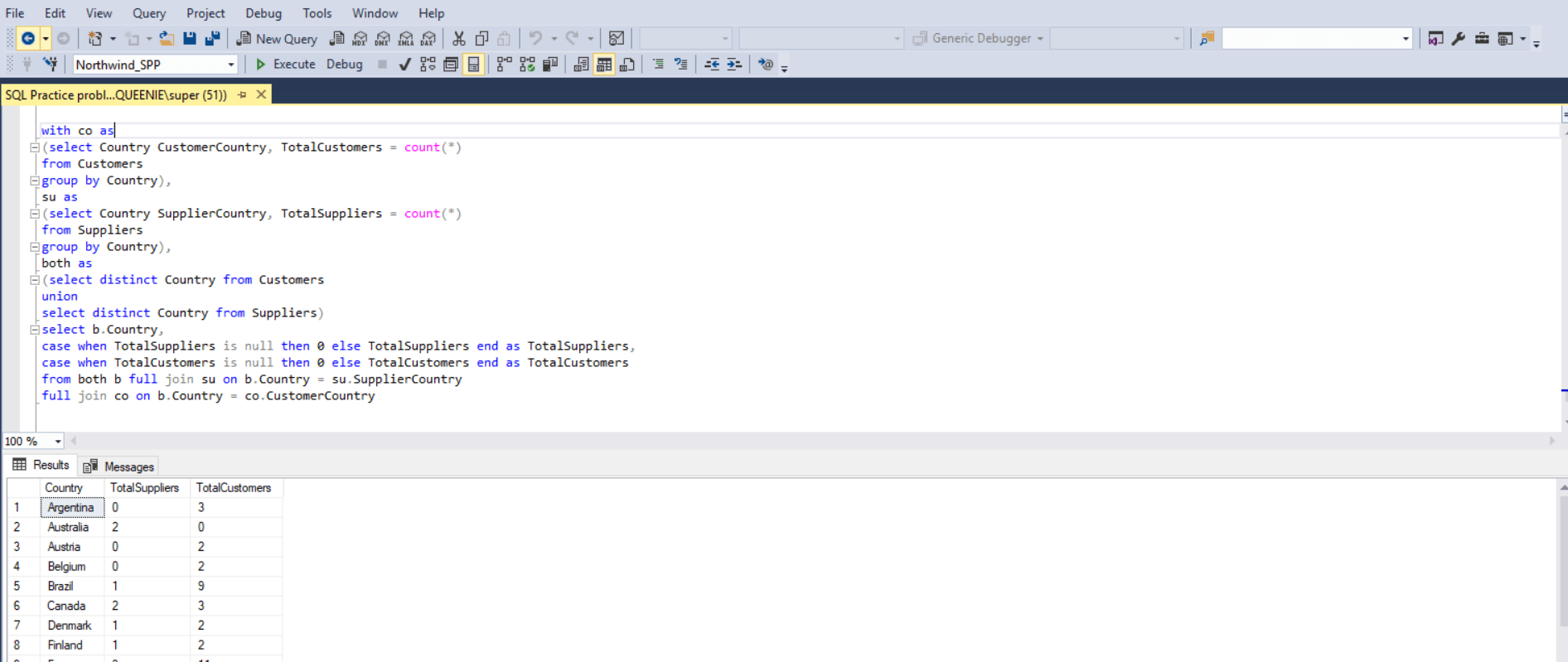Click the Open File folder icon
This screenshot has height=662, width=1568.
pyautogui.click(x=167, y=38)
